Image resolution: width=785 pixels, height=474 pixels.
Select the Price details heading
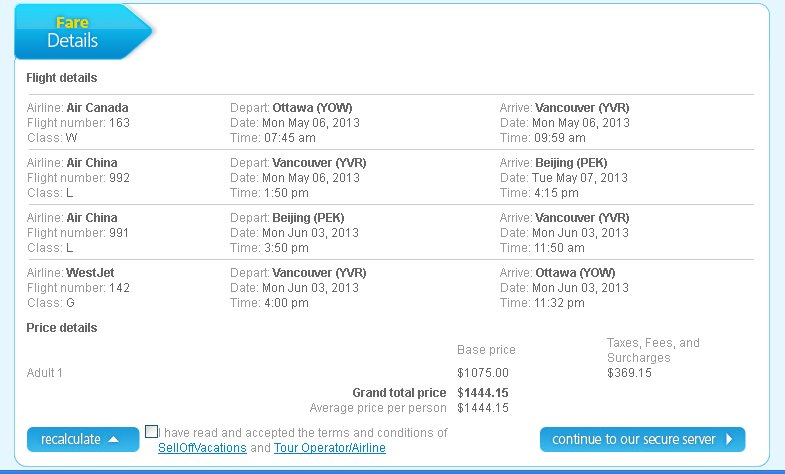pyautogui.click(x=62, y=328)
